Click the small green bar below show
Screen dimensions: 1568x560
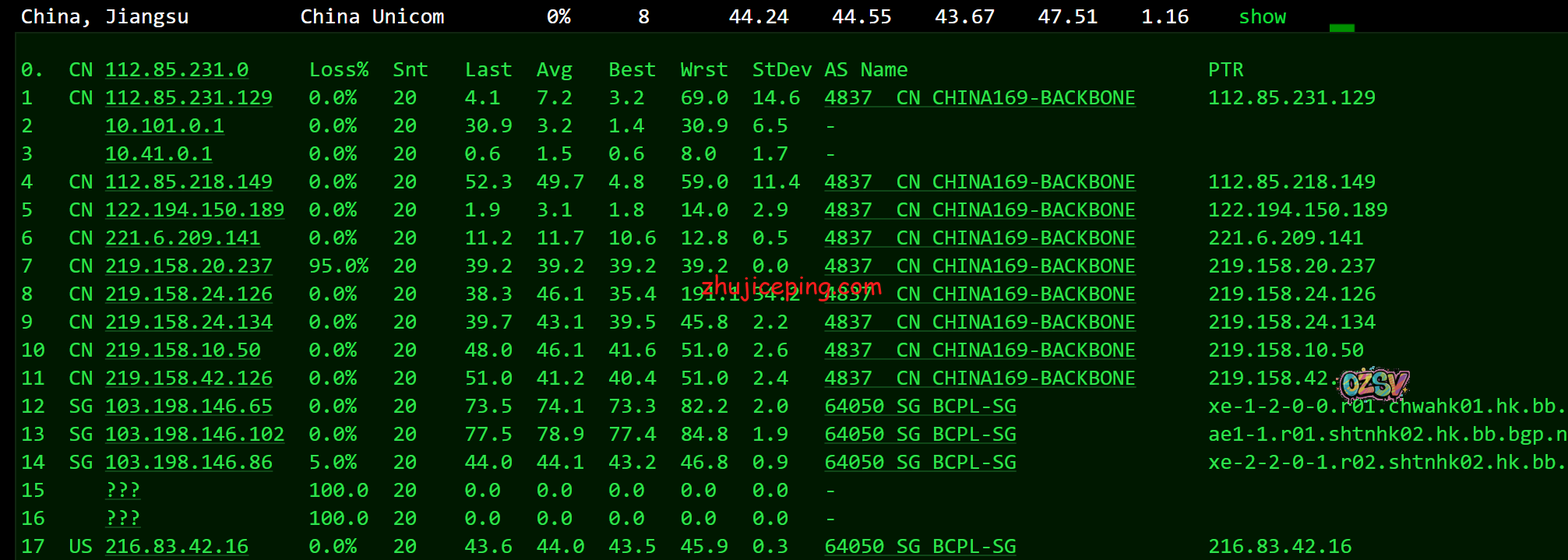point(1341,28)
